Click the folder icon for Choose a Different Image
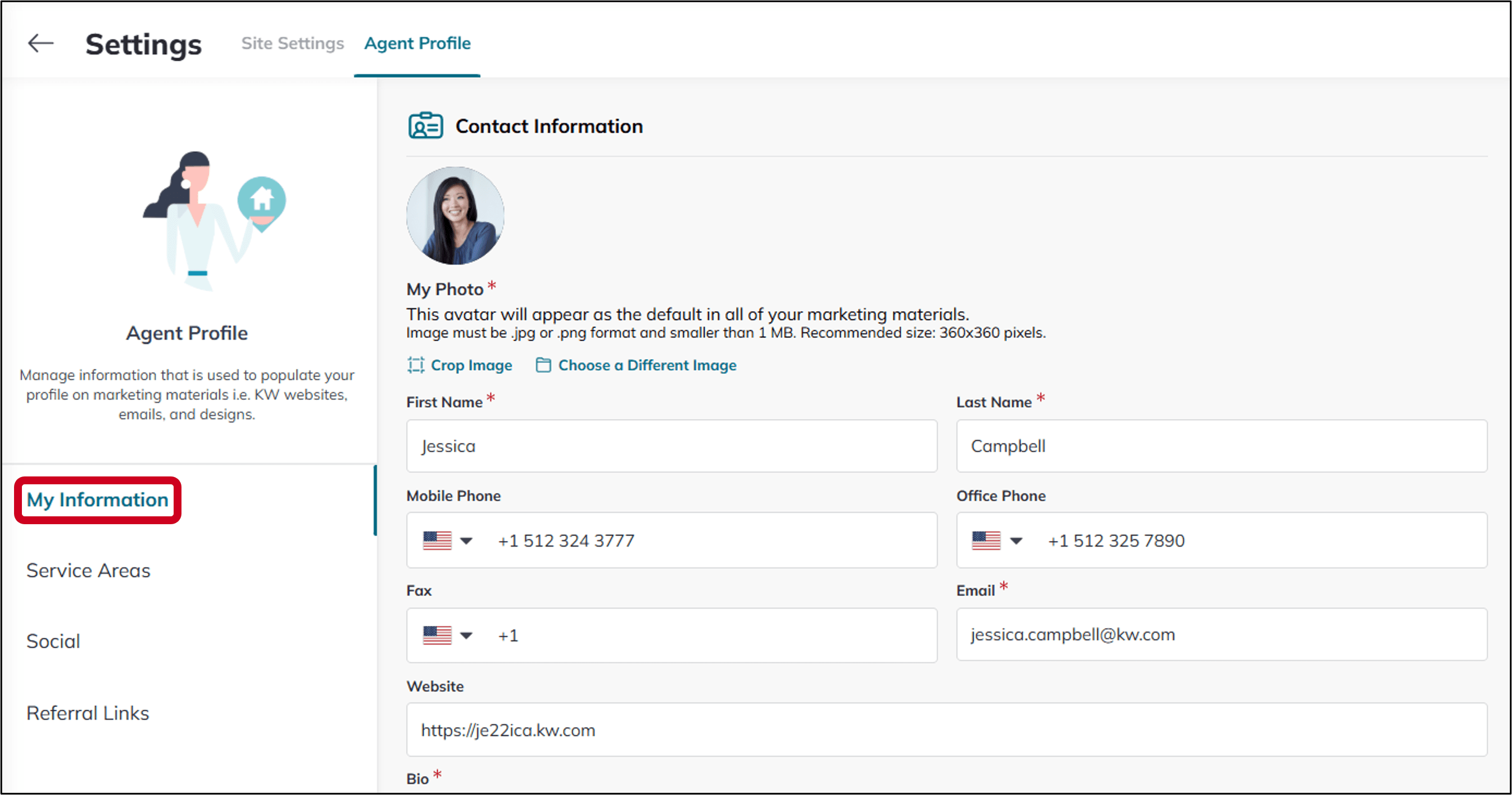Image resolution: width=1512 pixels, height=795 pixels. coord(543,365)
